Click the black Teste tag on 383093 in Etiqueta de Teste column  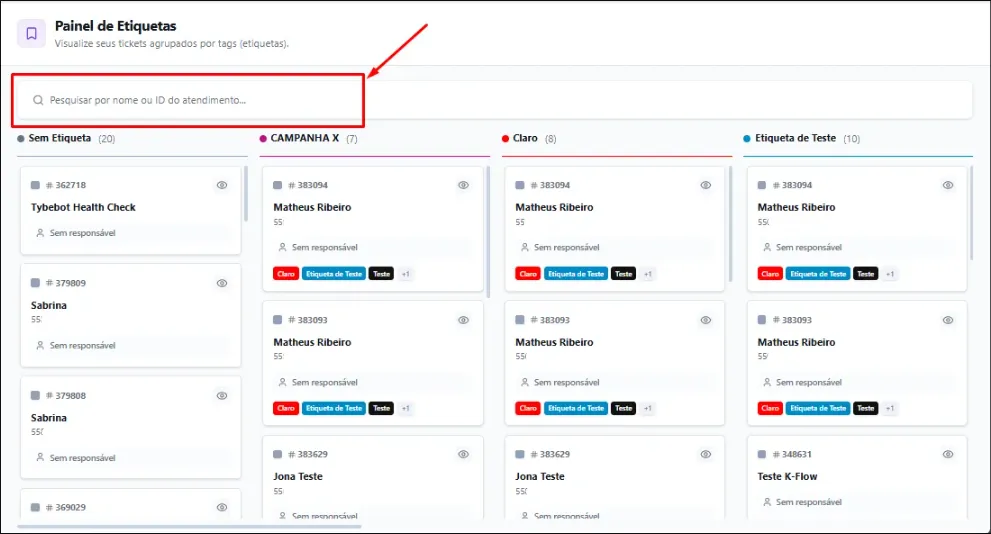[866, 408]
